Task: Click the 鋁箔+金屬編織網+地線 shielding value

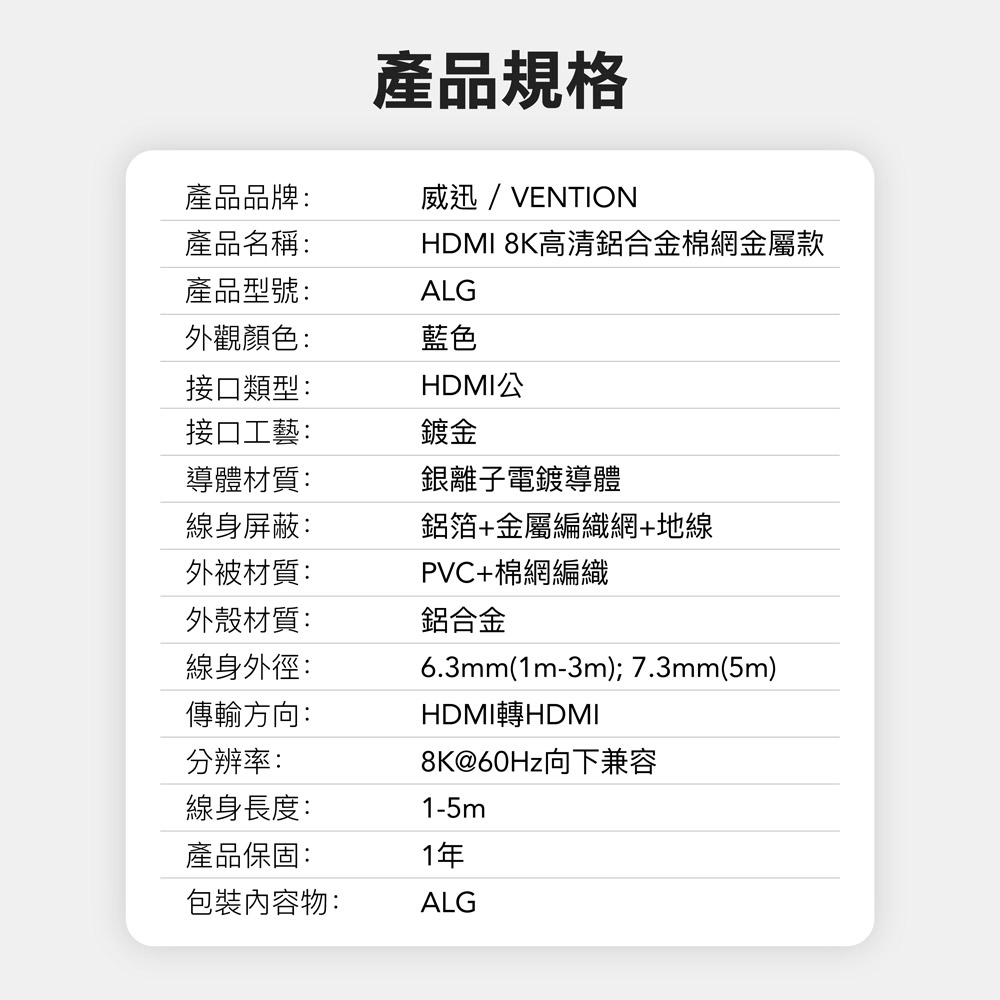Action: click(566, 526)
